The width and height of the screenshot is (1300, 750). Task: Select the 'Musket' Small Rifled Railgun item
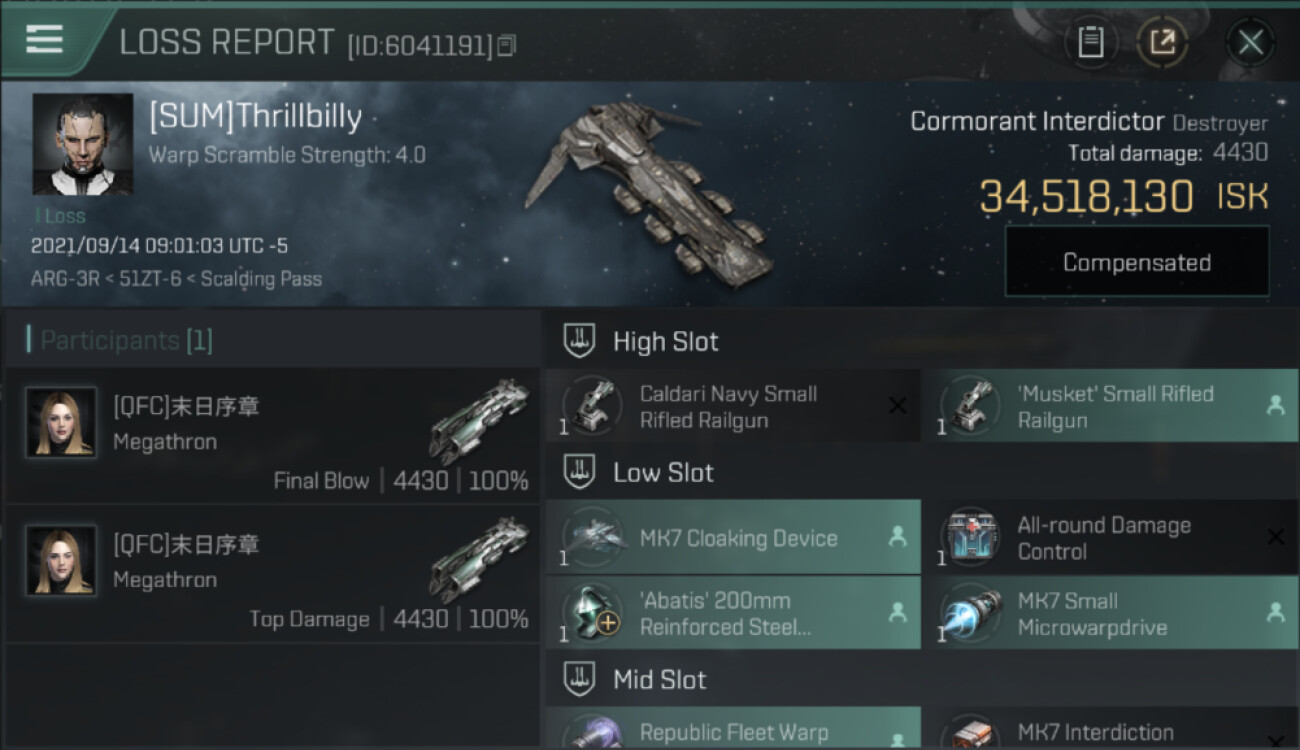point(1110,405)
